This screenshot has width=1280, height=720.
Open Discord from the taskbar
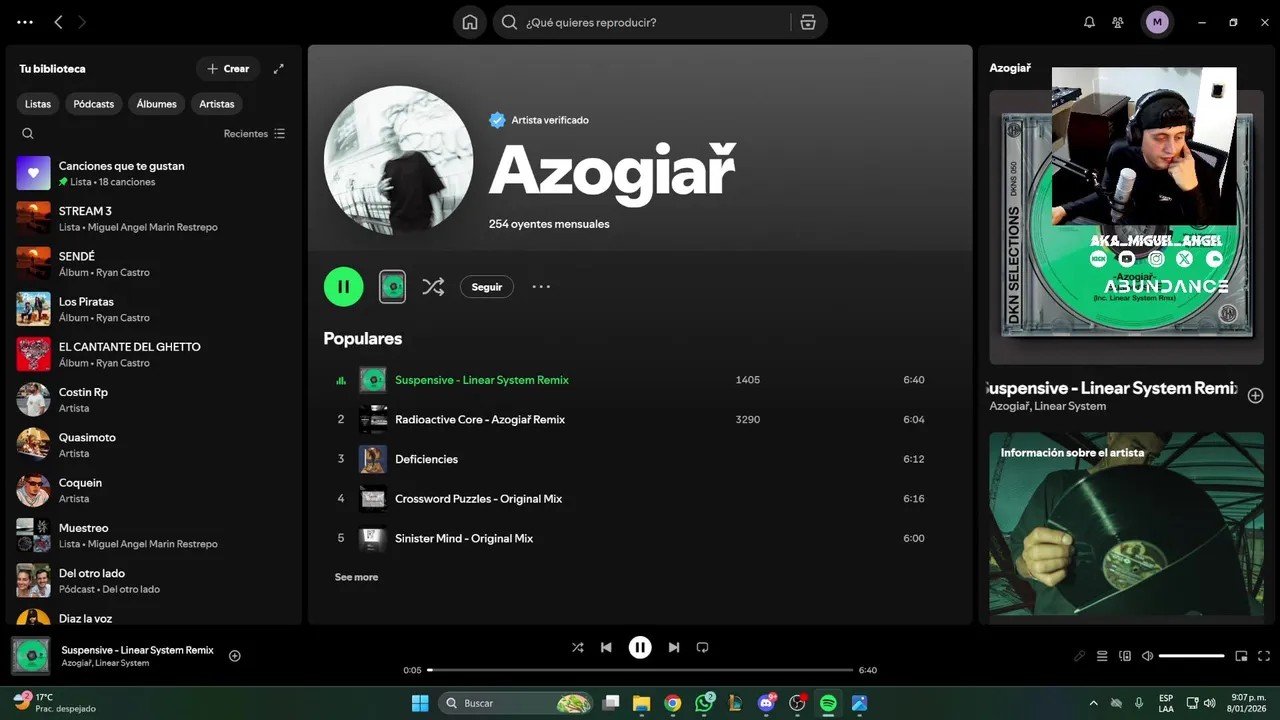[x=767, y=703]
